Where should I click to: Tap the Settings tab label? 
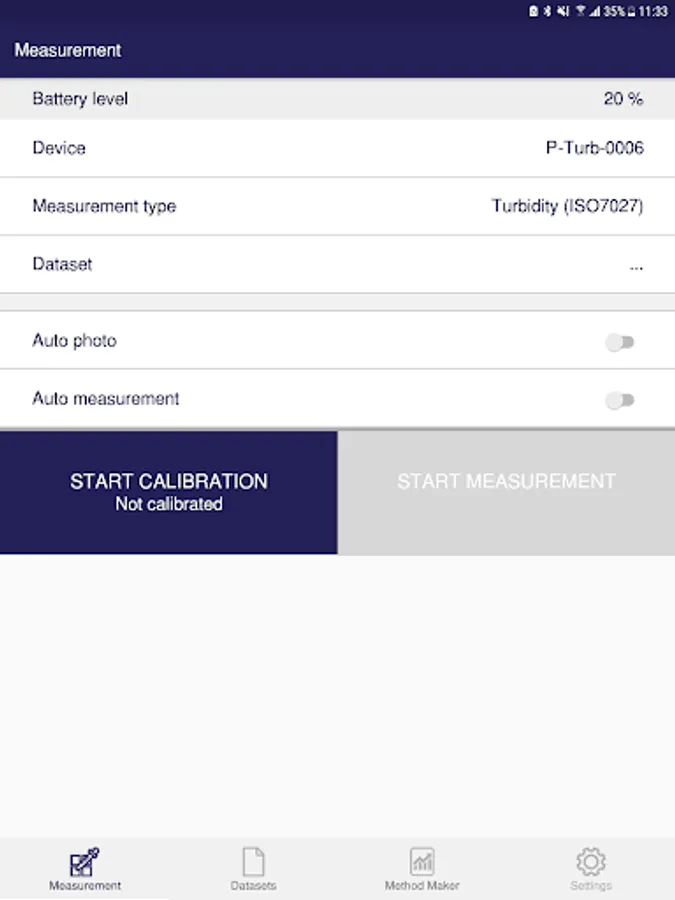pyautogui.click(x=591, y=886)
